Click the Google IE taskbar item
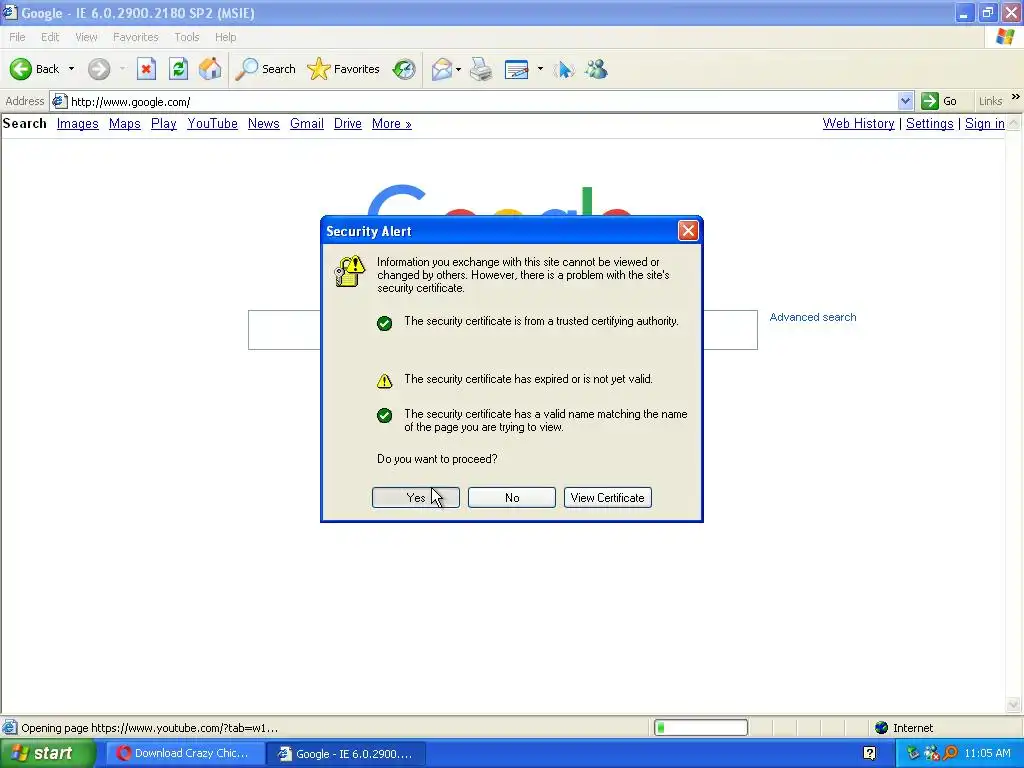Viewport: 1024px width, 768px height. click(346, 753)
